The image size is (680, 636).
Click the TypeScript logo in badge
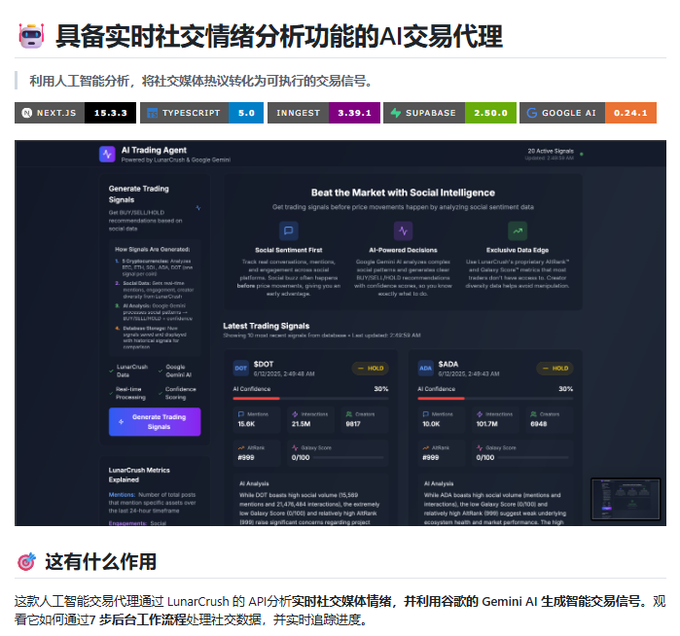click(x=152, y=113)
